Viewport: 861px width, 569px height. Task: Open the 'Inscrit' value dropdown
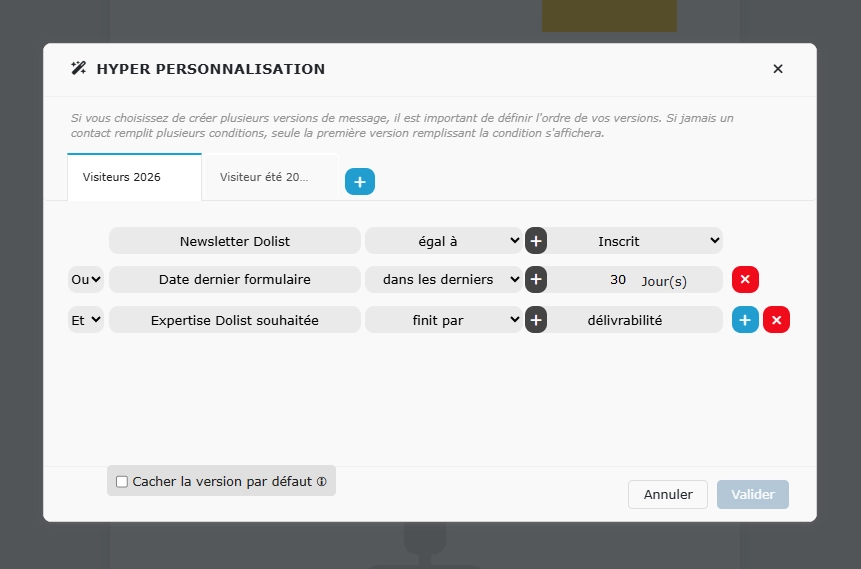coord(634,241)
